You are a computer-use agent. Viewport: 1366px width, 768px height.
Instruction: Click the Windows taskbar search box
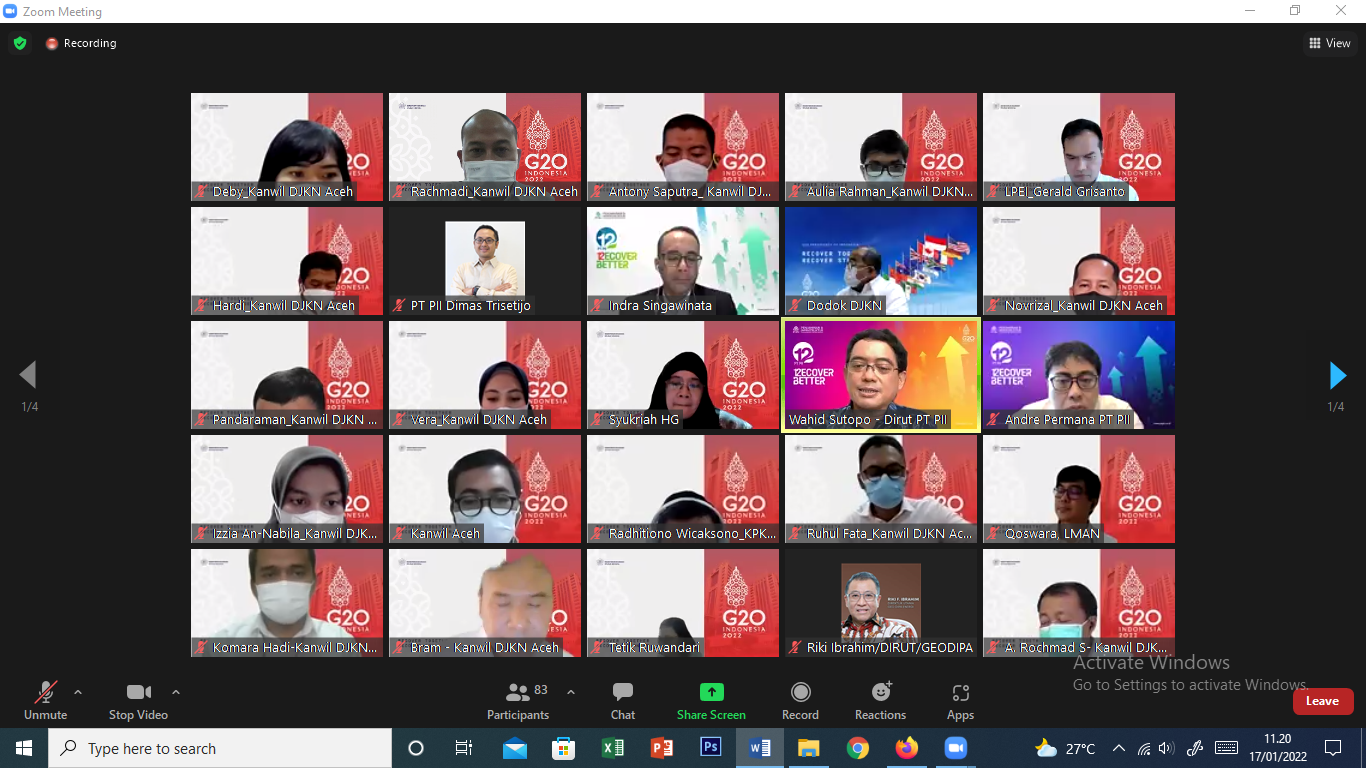click(x=220, y=748)
